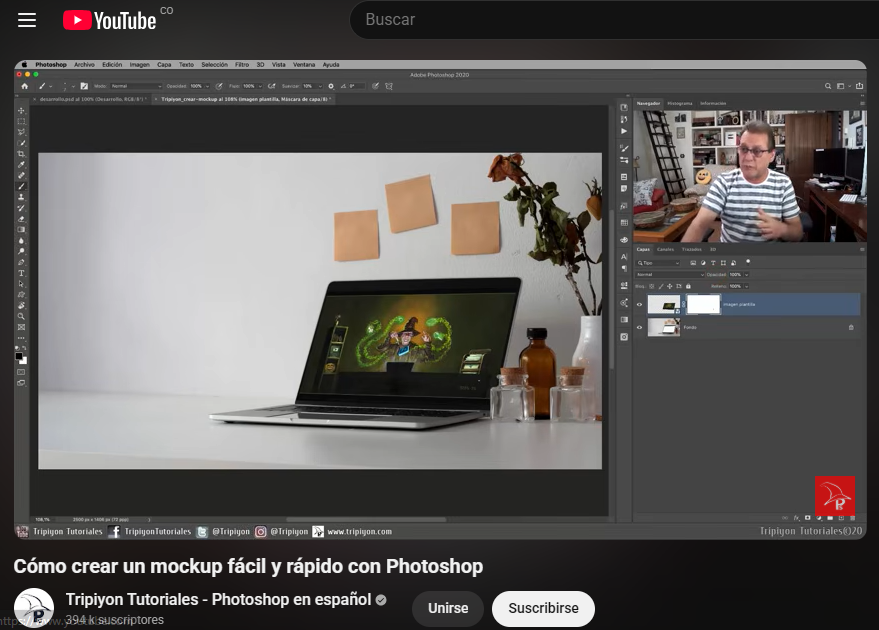Viewport: 879px width, 630px height.
Task: Click the Photoshop search magnifier icon
Action: point(827,86)
